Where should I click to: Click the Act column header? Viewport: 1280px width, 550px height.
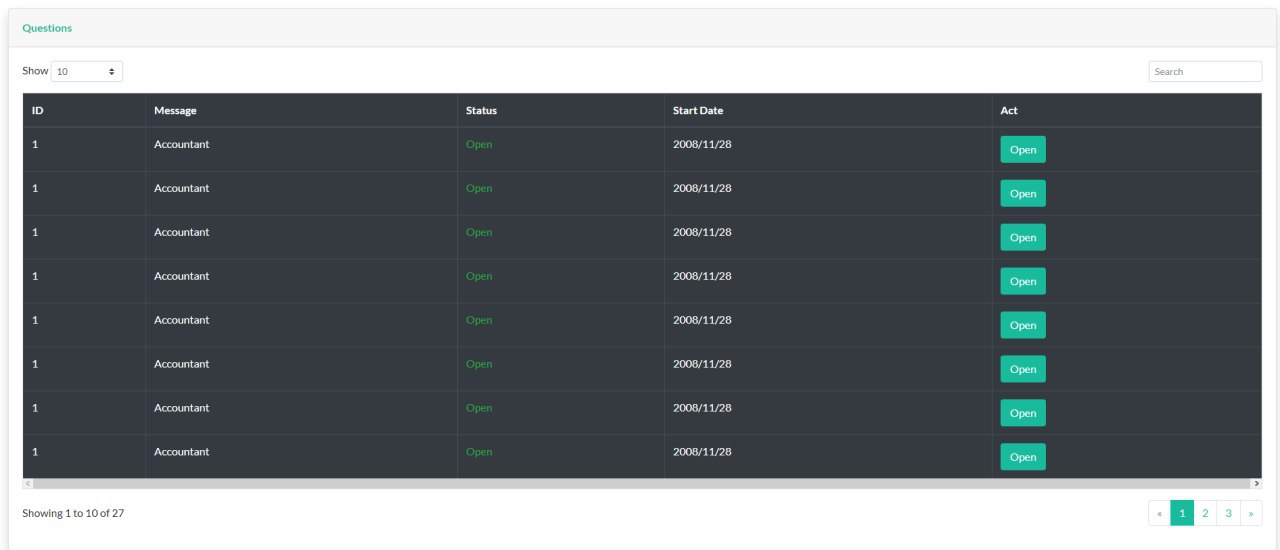(x=1126, y=110)
